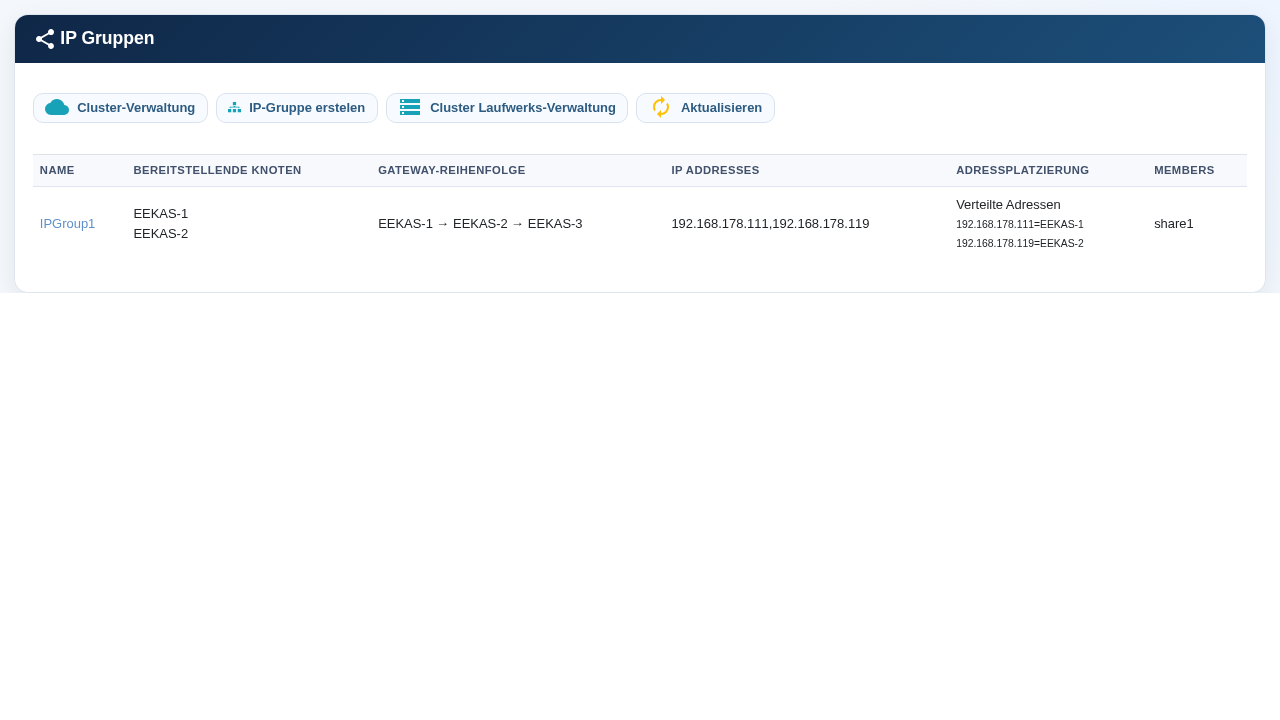Click the server stack icon for Cluster Laufwerks-Verwaltung
The width and height of the screenshot is (1280, 720).
(x=410, y=107)
